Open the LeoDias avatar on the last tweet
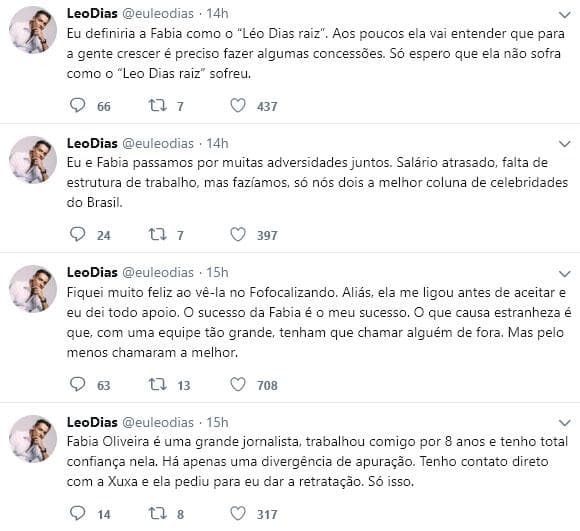This screenshot has height=531, width=580. click(x=33, y=439)
